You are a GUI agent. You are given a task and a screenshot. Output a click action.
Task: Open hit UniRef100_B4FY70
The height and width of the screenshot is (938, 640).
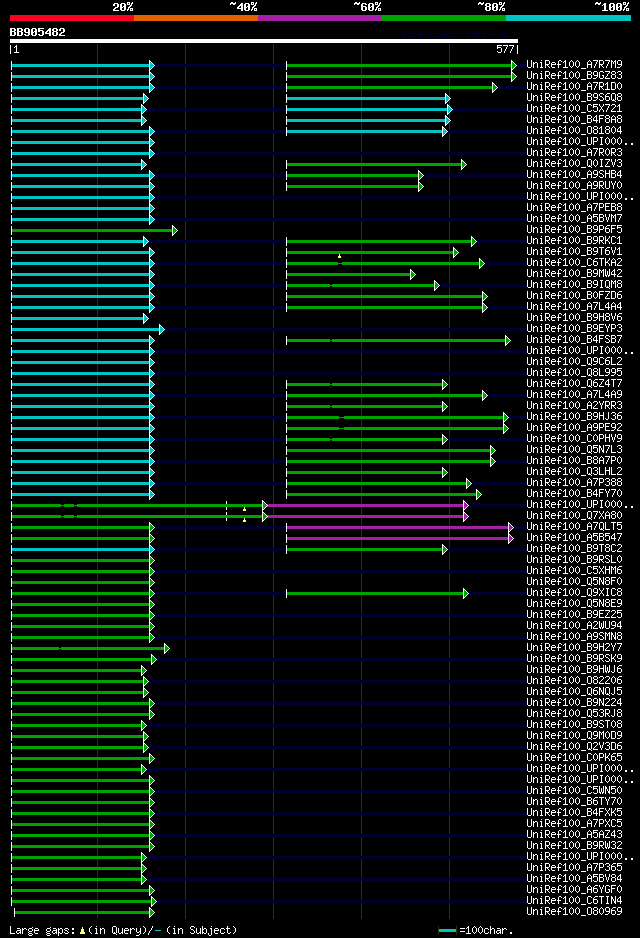coord(574,494)
